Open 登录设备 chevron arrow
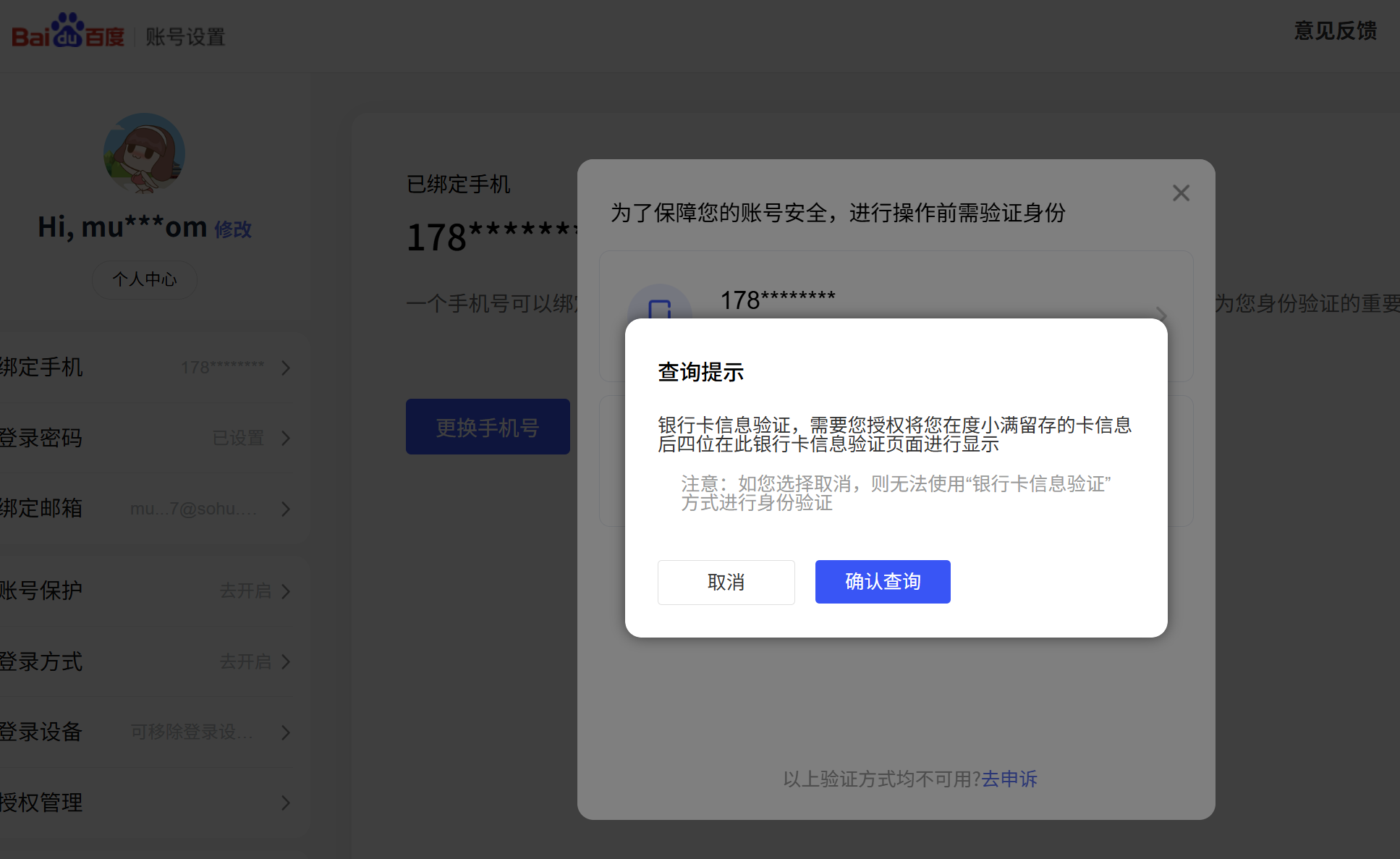 286,732
